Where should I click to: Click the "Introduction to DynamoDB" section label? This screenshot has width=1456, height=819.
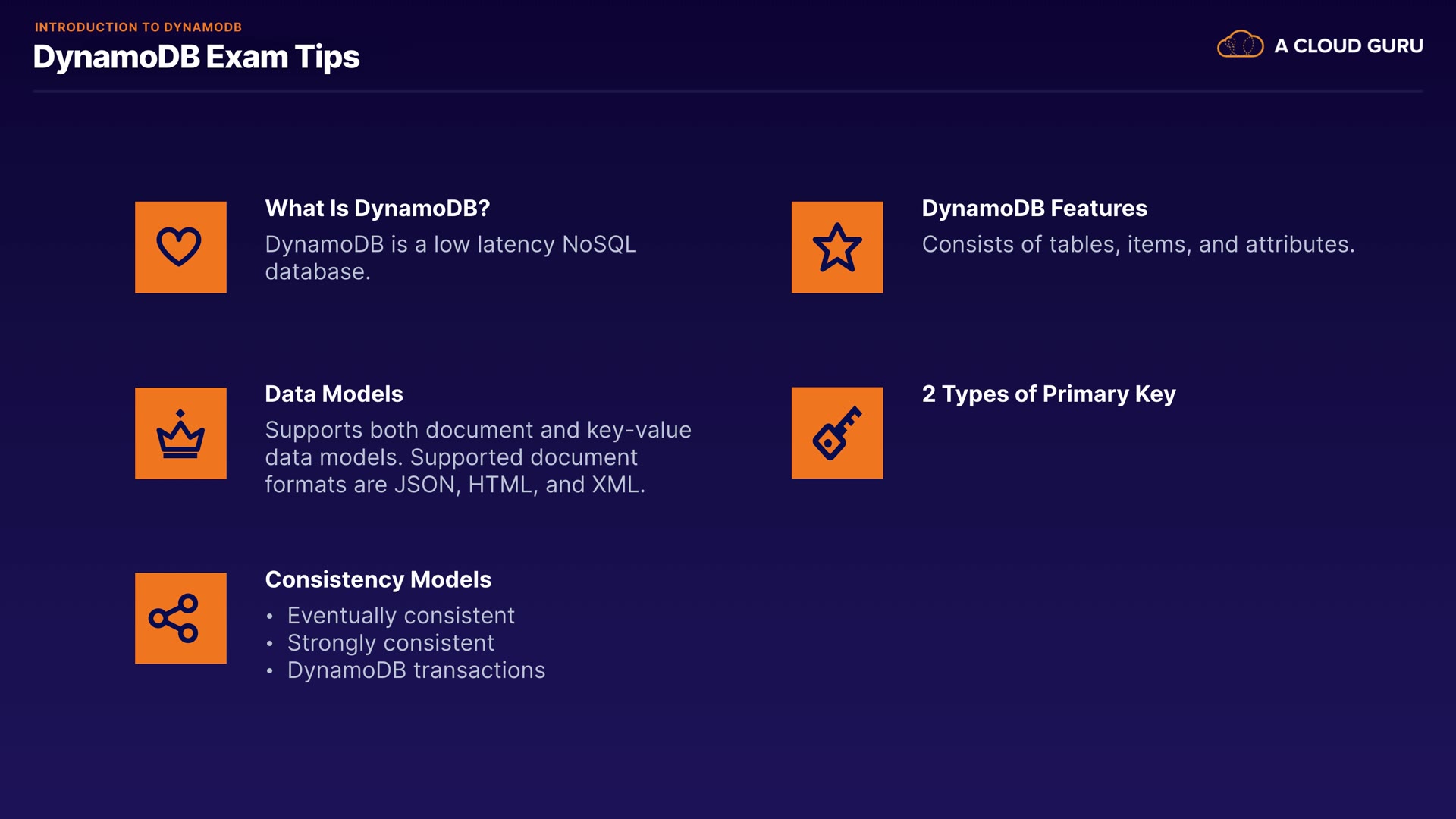tap(138, 27)
